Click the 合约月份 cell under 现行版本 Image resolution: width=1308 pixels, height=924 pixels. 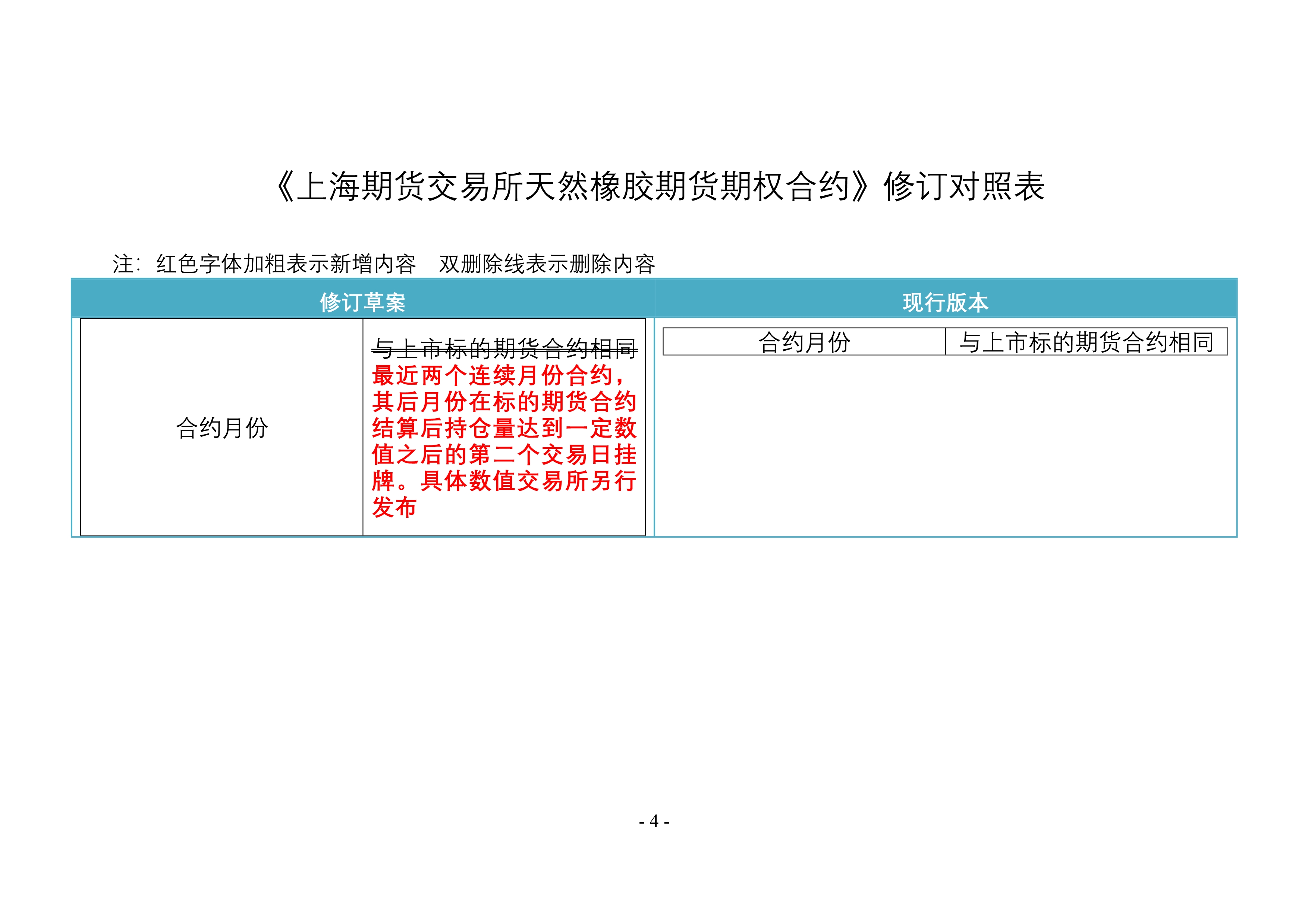pos(804,341)
